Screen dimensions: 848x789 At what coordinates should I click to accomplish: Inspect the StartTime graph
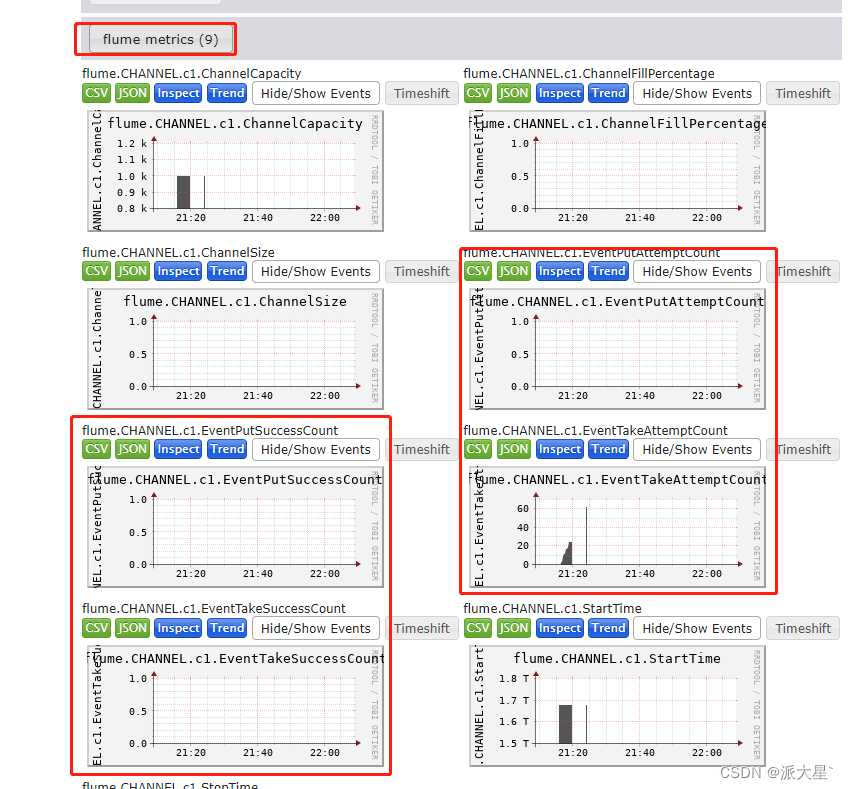(560, 628)
